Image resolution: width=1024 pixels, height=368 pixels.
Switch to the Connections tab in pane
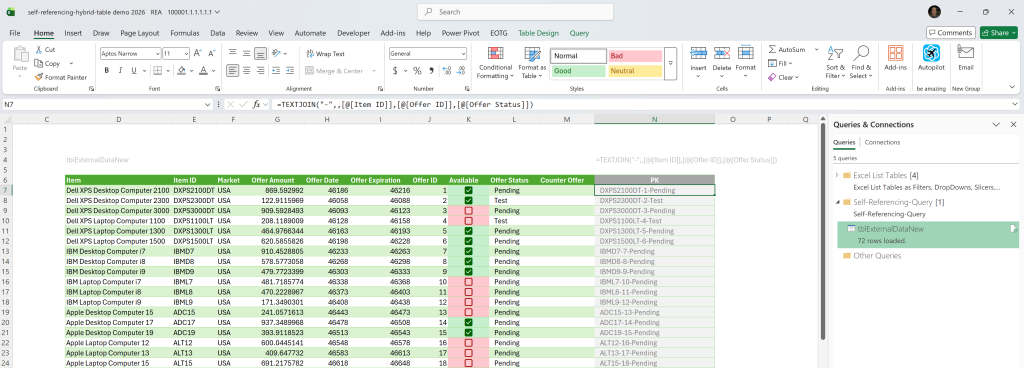[883, 142]
